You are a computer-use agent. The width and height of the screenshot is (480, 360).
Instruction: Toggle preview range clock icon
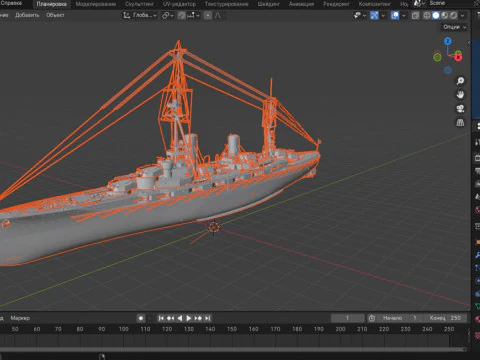372,318
